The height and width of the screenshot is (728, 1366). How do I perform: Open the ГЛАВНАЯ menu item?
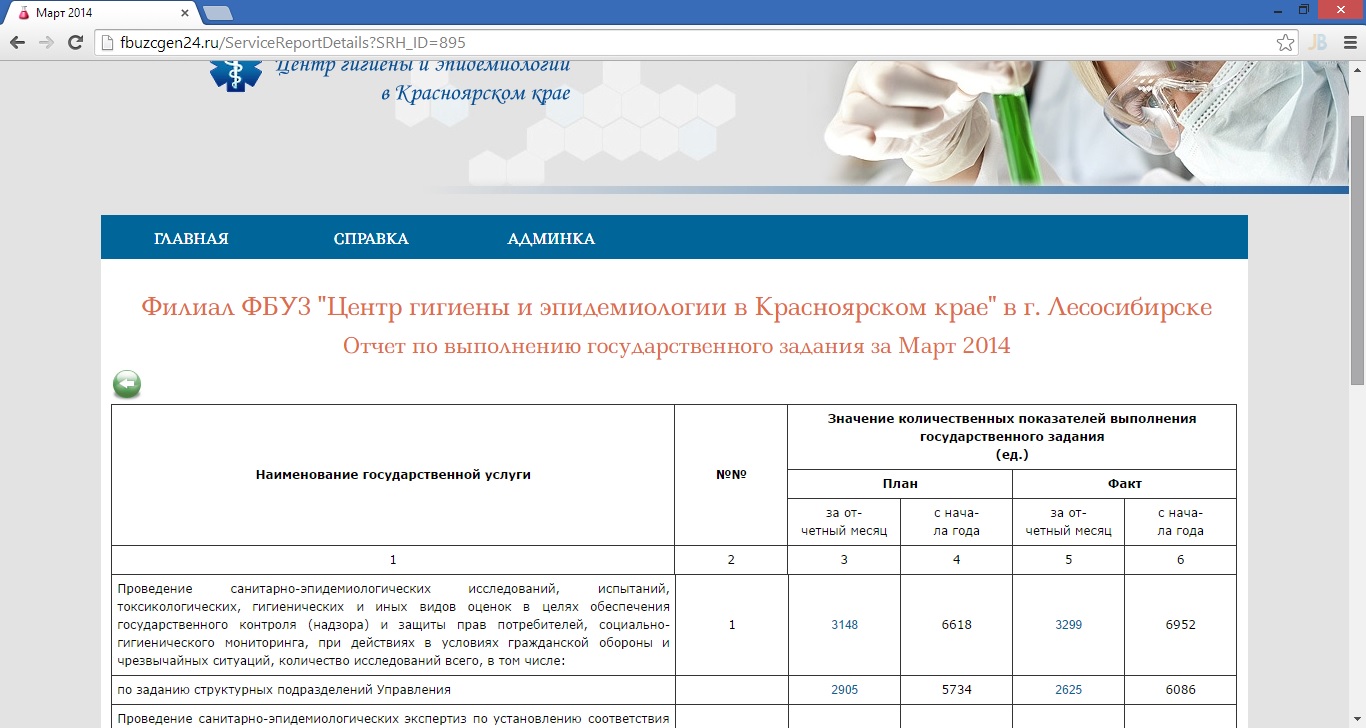[x=191, y=239]
